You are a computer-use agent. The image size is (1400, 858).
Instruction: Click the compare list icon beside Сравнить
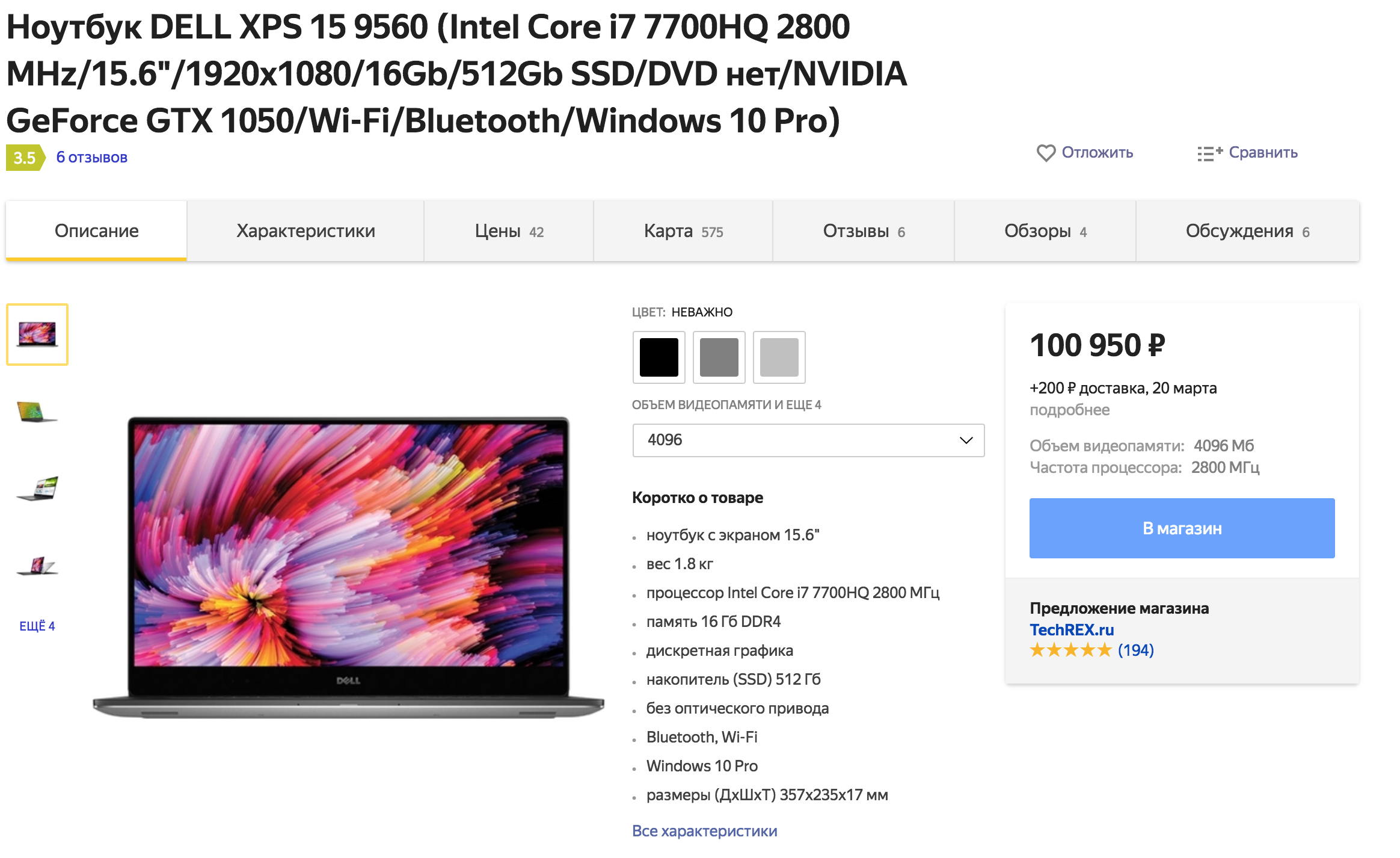(x=1209, y=153)
